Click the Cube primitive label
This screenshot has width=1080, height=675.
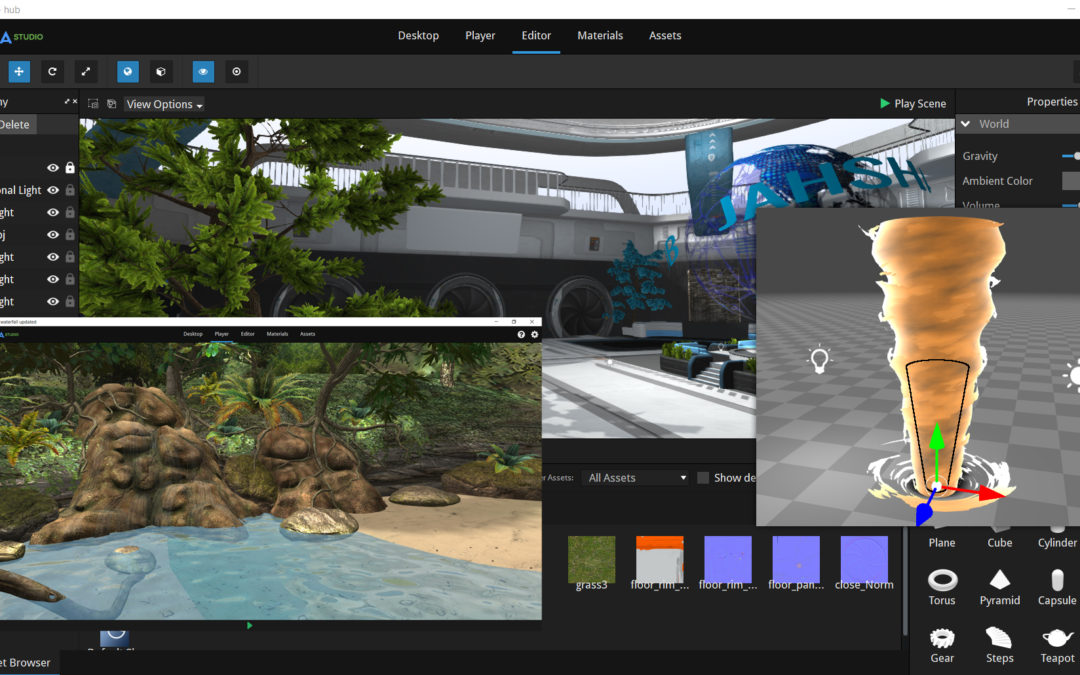[999, 543]
